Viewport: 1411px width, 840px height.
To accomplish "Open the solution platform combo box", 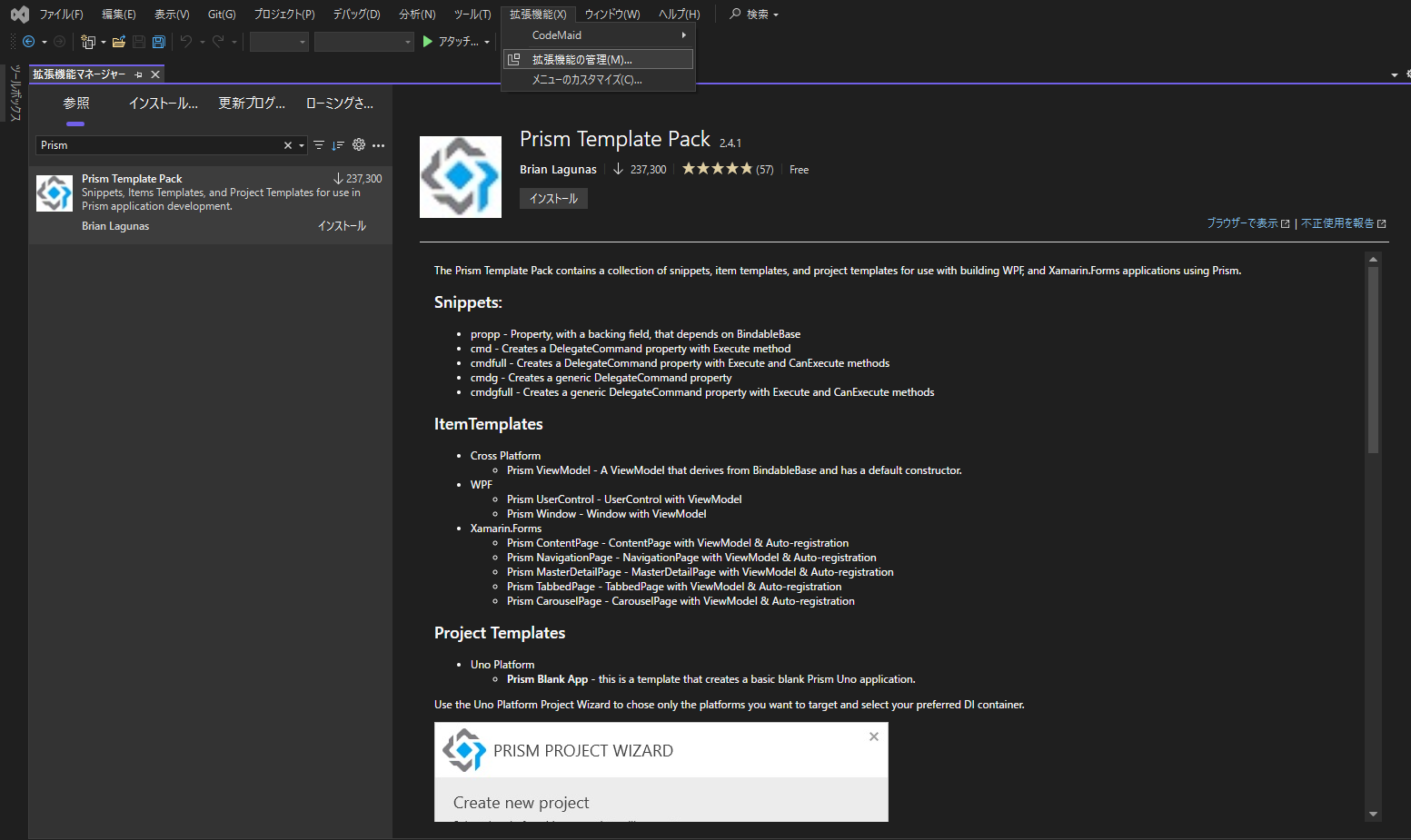I will (364, 42).
